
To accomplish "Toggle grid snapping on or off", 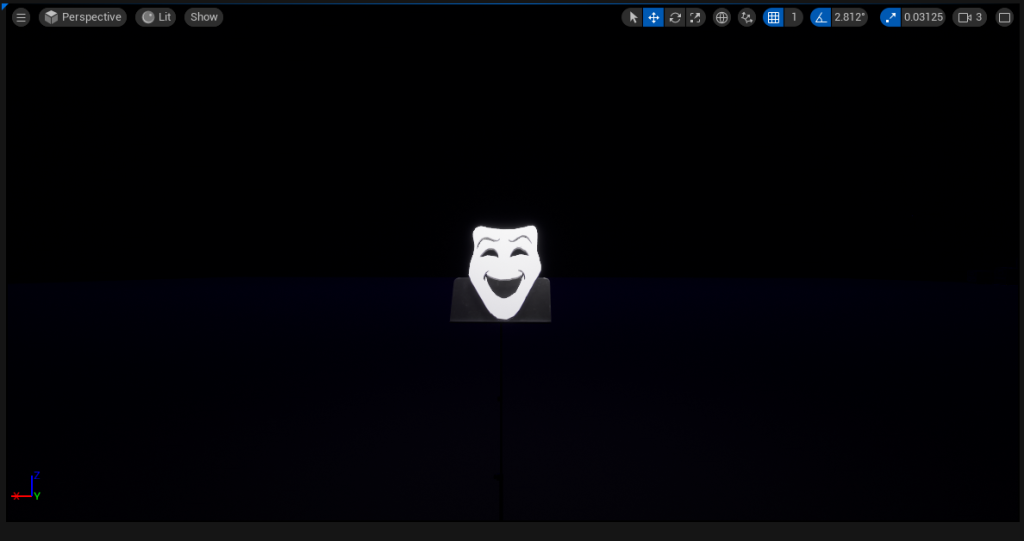I will click(773, 17).
